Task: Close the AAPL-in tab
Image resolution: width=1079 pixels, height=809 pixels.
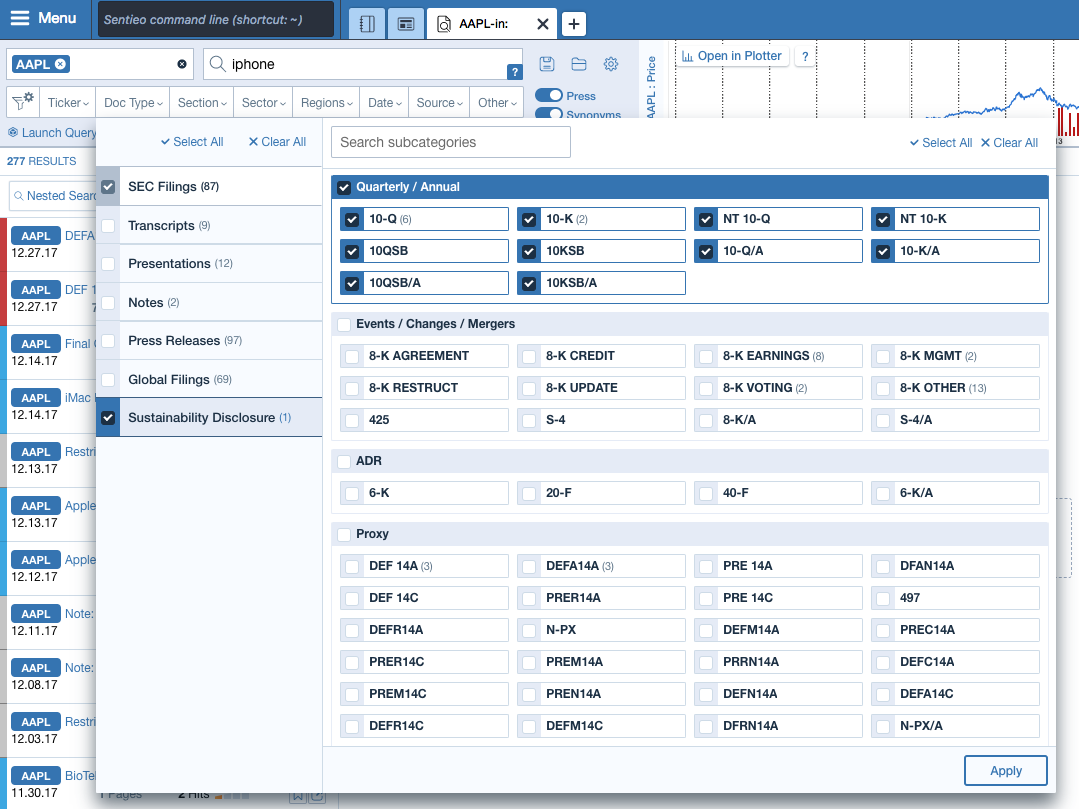Action: 543,24
